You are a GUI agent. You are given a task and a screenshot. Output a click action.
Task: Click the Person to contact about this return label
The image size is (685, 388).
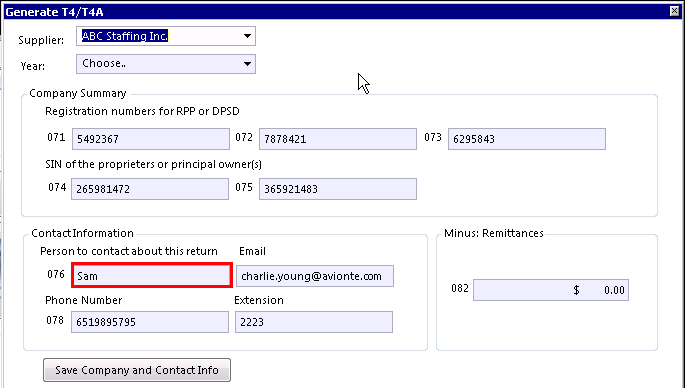tap(129, 251)
